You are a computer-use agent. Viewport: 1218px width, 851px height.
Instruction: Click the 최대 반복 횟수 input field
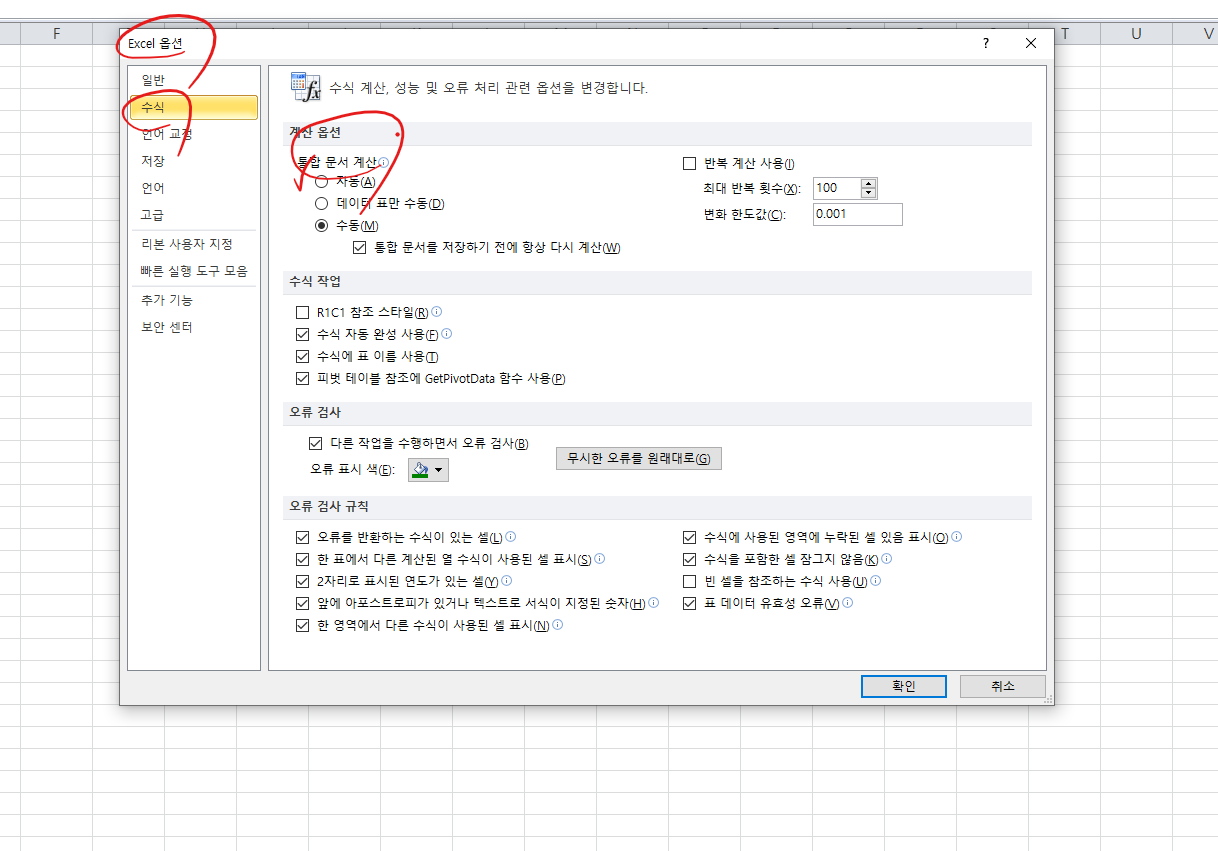point(836,188)
